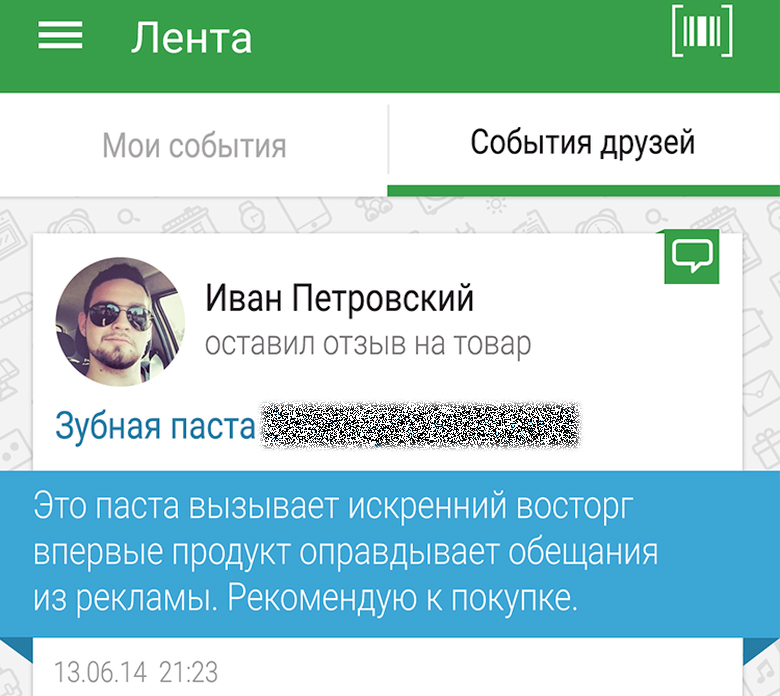780x696 pixels.
Task: Click the 13.06.14 21:23 timestamp
Action: tap(136, 672)
